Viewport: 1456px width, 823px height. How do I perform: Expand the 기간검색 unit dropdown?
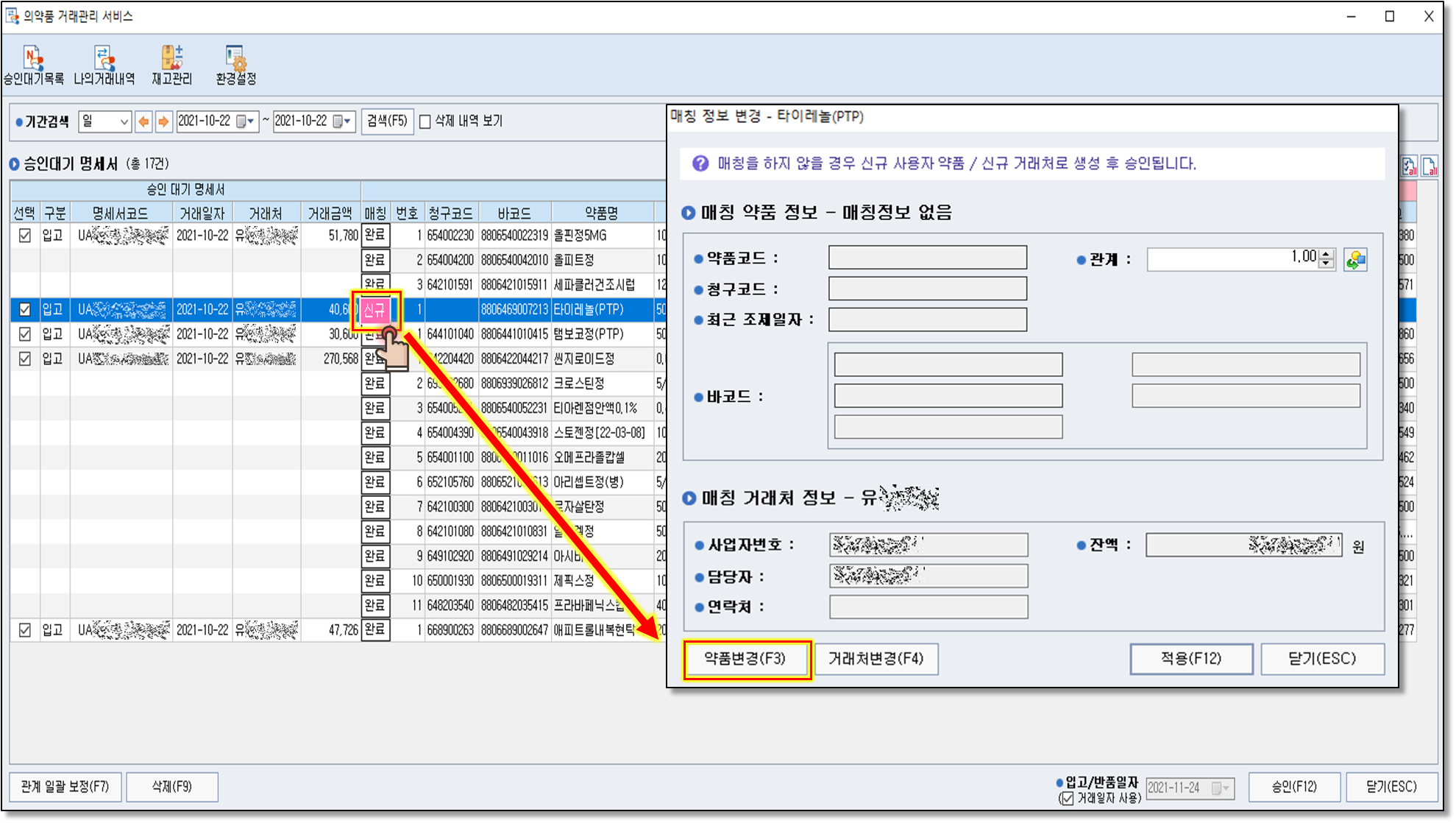124,121
